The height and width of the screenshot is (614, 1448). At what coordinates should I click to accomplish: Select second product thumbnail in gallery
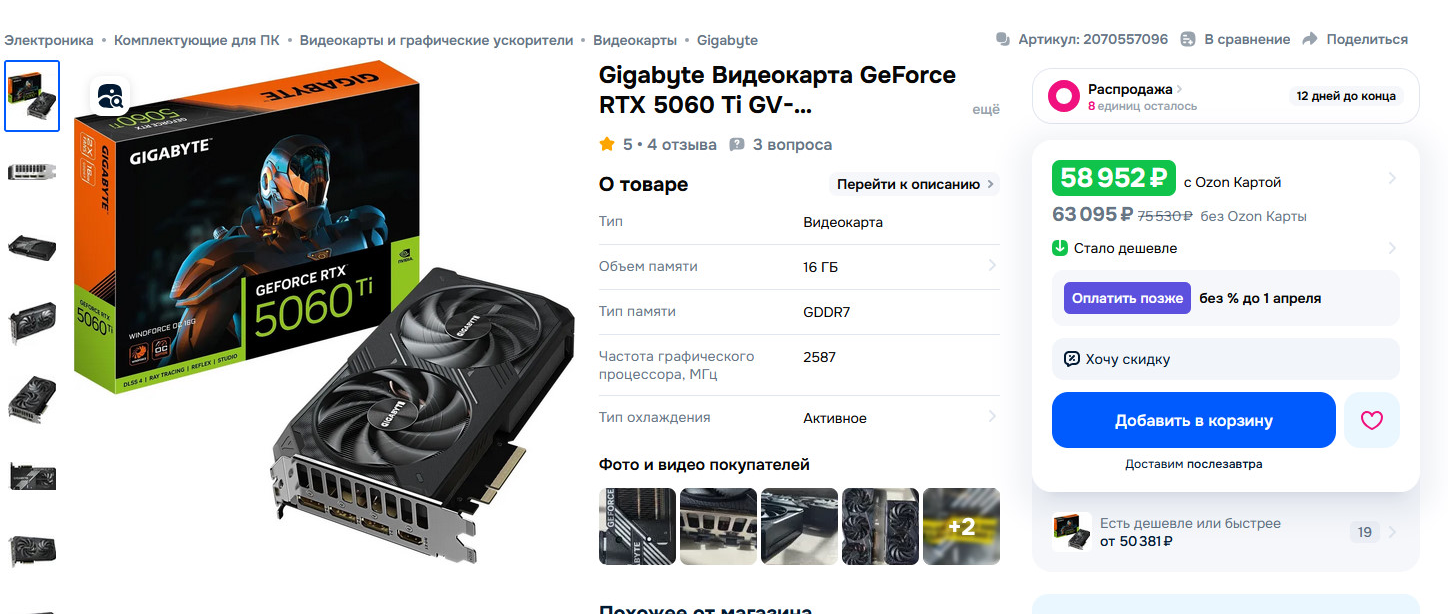point(32,171)
